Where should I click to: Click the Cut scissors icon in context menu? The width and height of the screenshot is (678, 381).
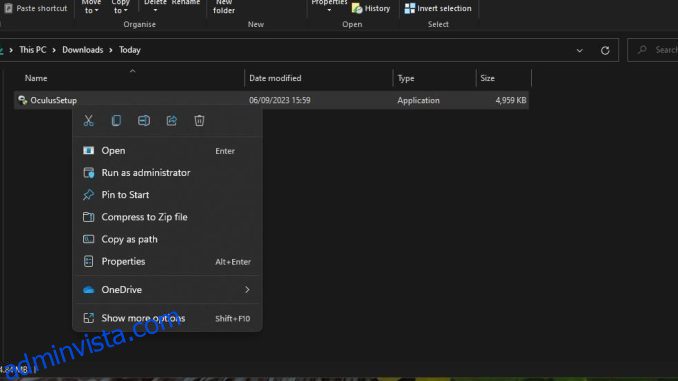tap(89, 121)
